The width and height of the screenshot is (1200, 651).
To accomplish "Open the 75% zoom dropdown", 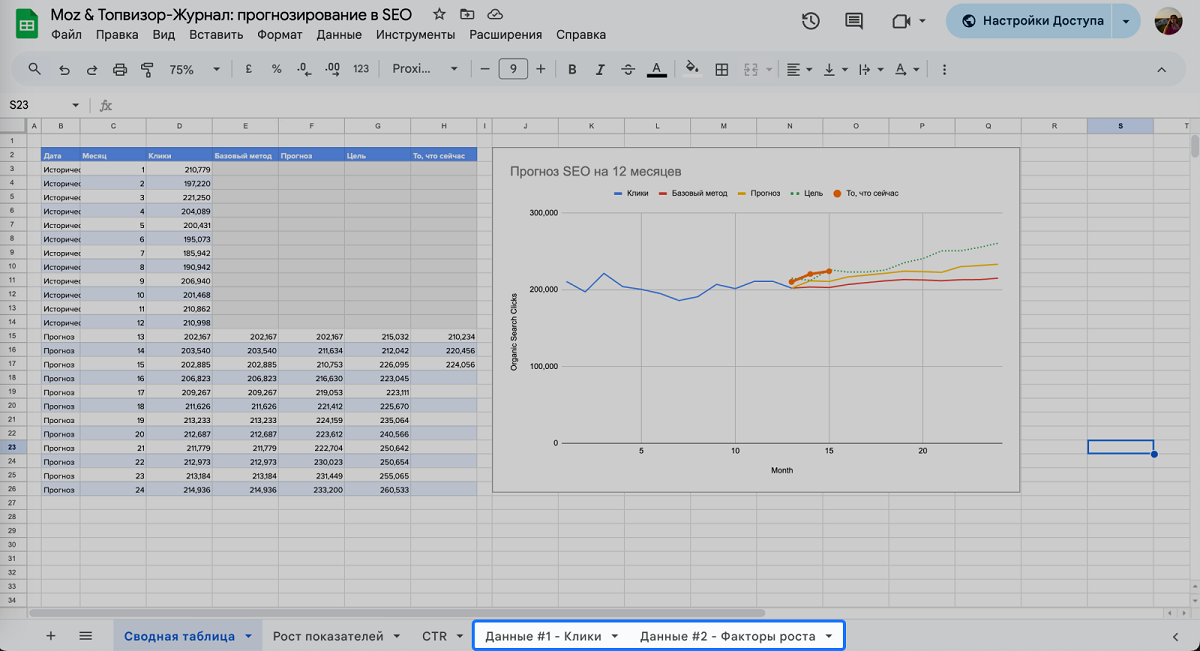I will pos(194,69).
